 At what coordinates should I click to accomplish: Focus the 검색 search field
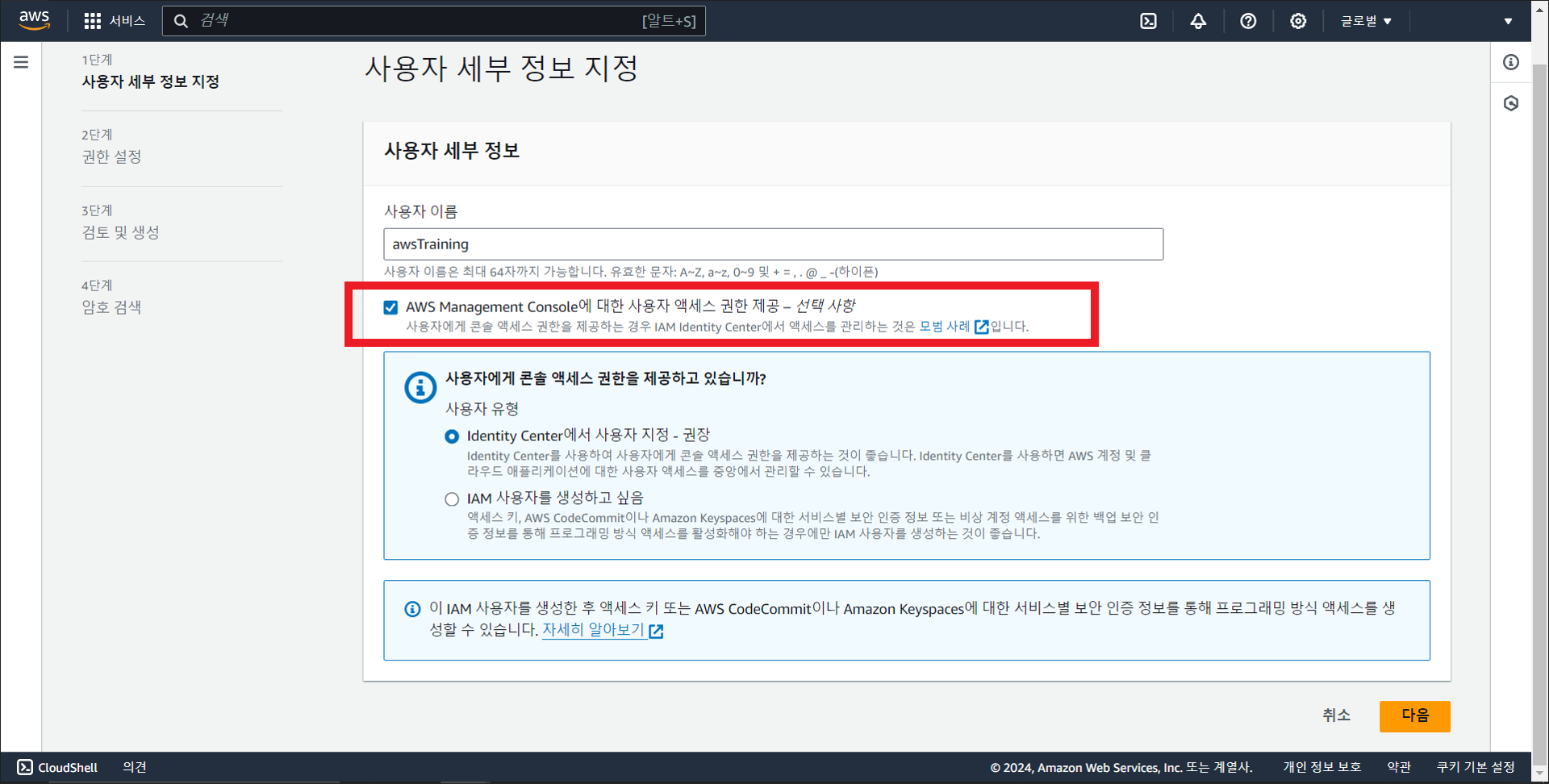(434, 21)
